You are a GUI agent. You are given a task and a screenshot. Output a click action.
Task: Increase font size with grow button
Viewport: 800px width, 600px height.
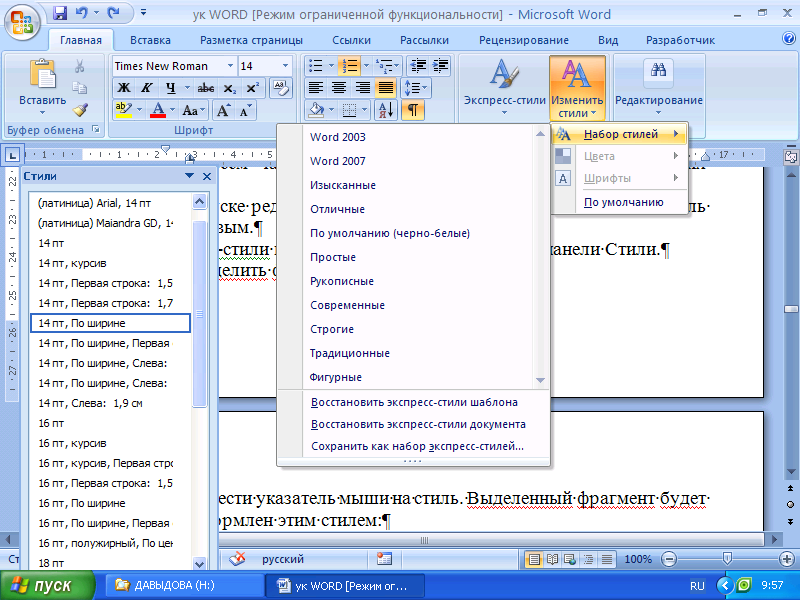tap(223, 110)
